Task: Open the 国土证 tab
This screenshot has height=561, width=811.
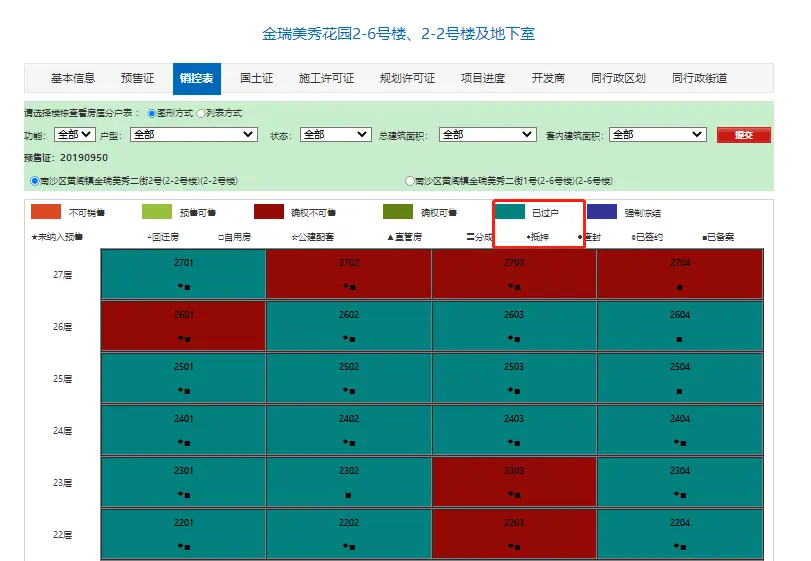Action: 257,78
